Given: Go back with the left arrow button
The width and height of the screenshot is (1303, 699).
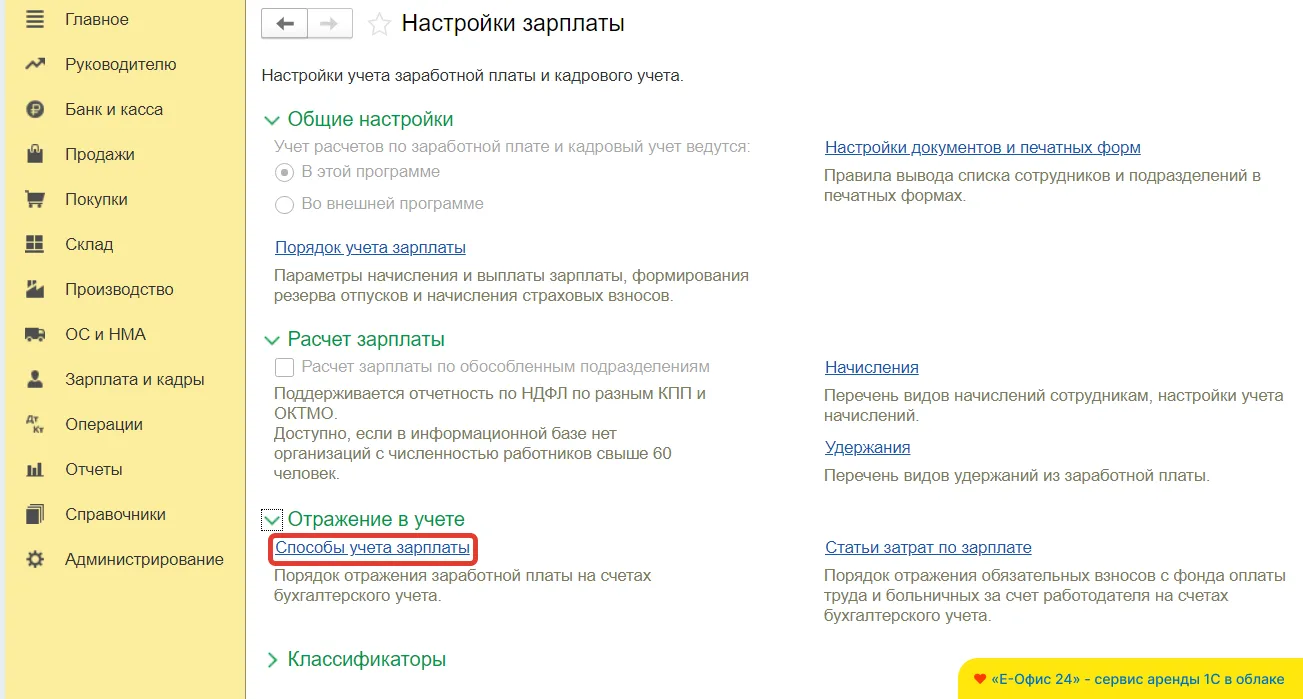Looking at the screenshot, I should (x=284, y=24).
